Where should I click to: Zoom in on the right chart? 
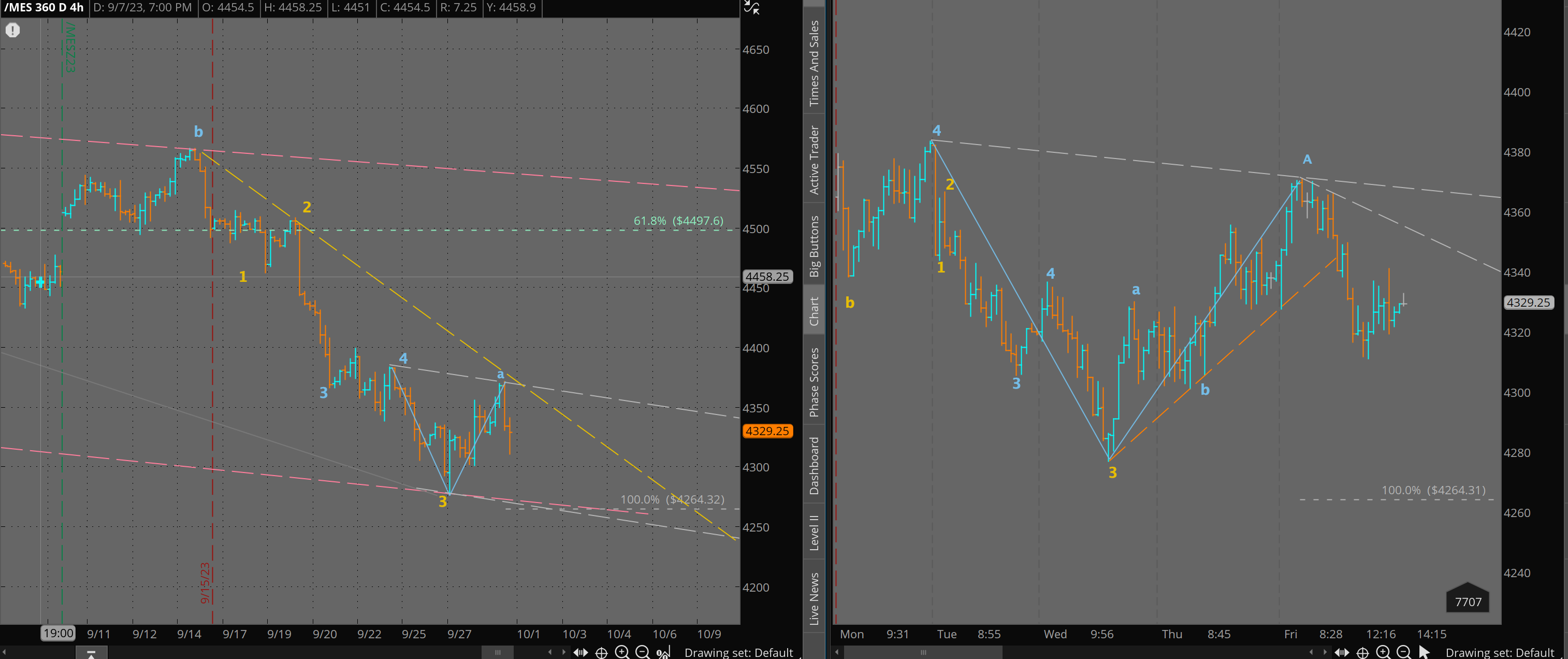[x=1383, y=652]
